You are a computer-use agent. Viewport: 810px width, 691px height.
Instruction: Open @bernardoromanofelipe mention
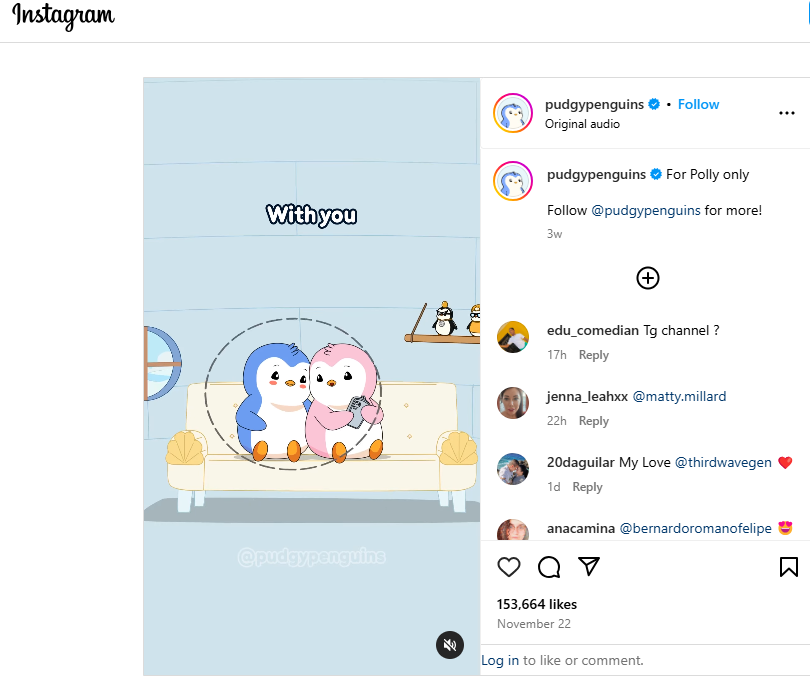(695, 529)
